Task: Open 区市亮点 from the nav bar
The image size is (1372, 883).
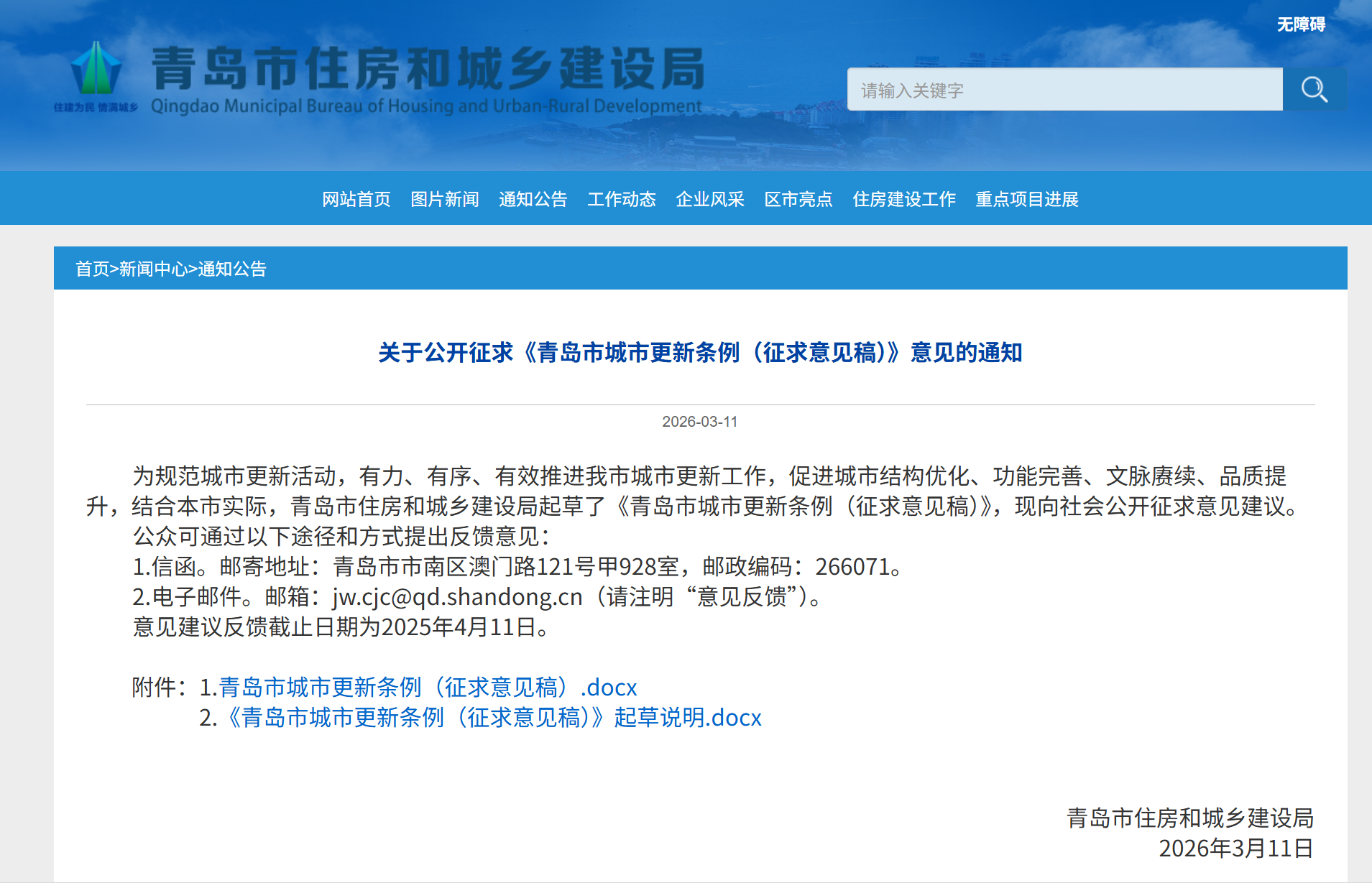Action: tap(798, 199)
